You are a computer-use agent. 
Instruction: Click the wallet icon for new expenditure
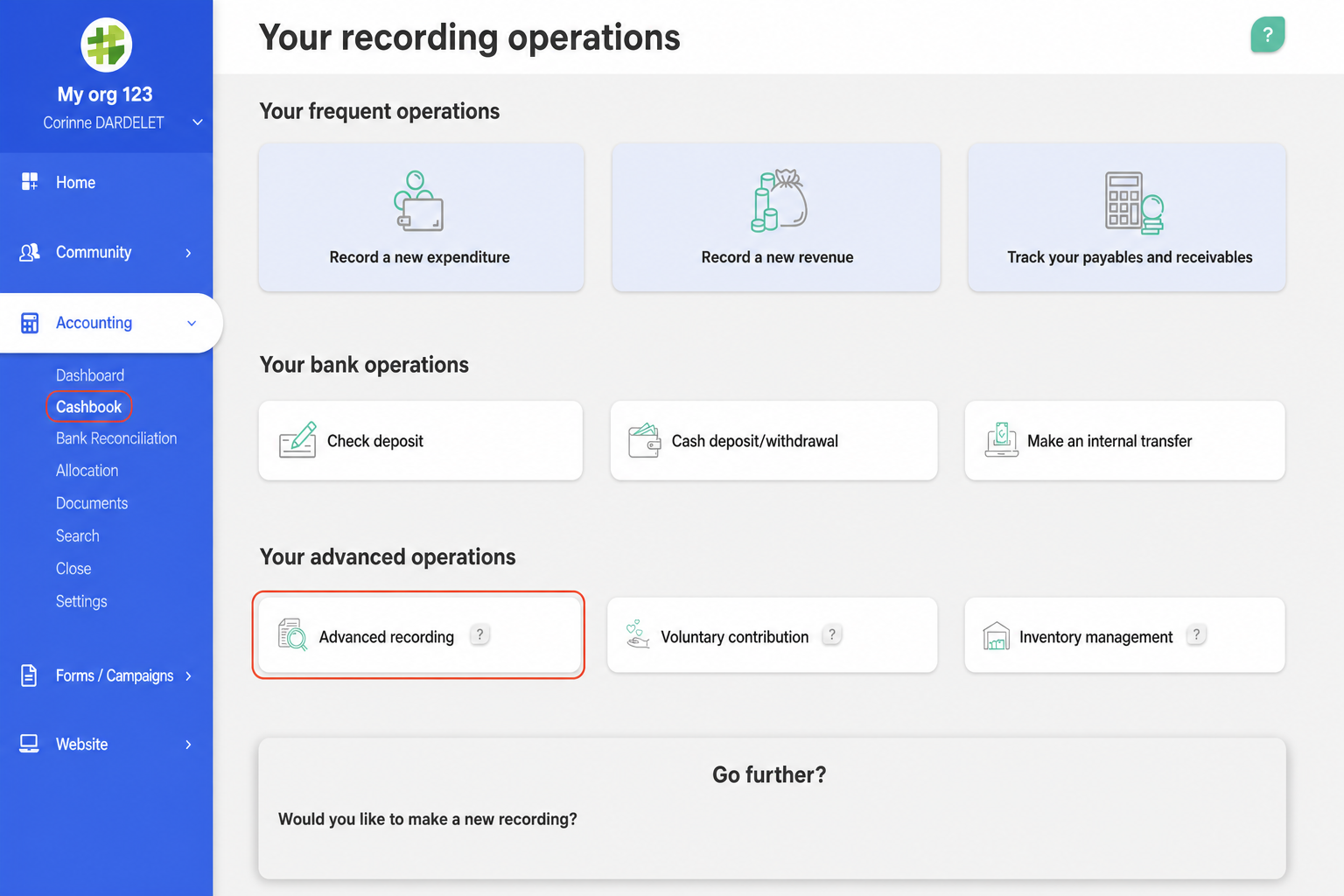(419, 201)
